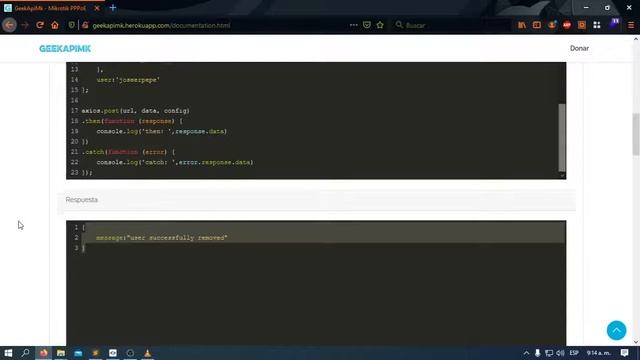This screenshot has height=360, width=640.
Task: Bookmark this page with the star icon
Action: click(x=380, y=25)
